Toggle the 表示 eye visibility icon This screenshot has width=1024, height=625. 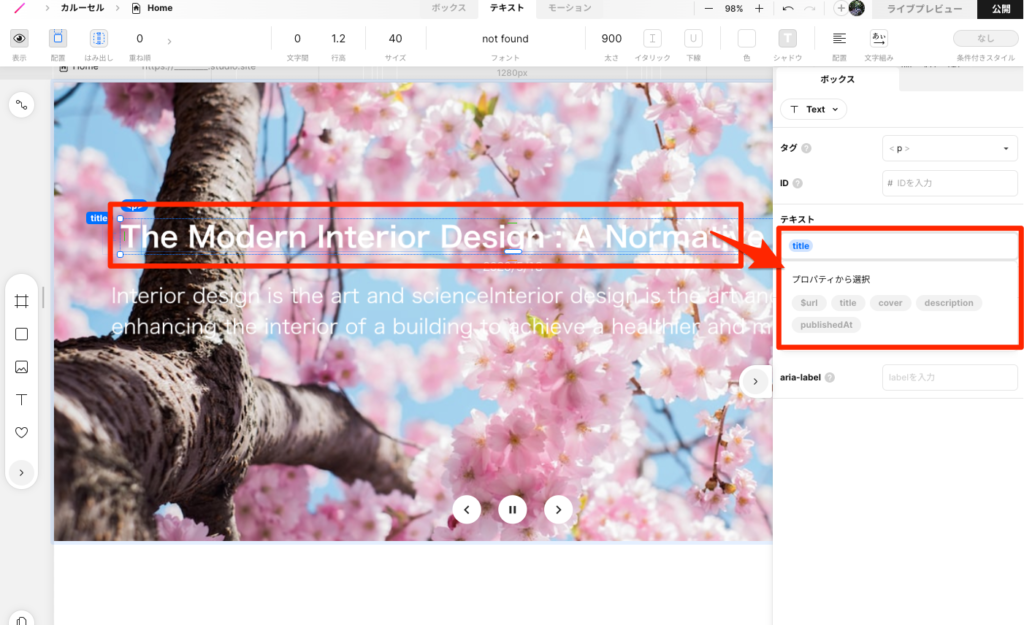(20, 39)
